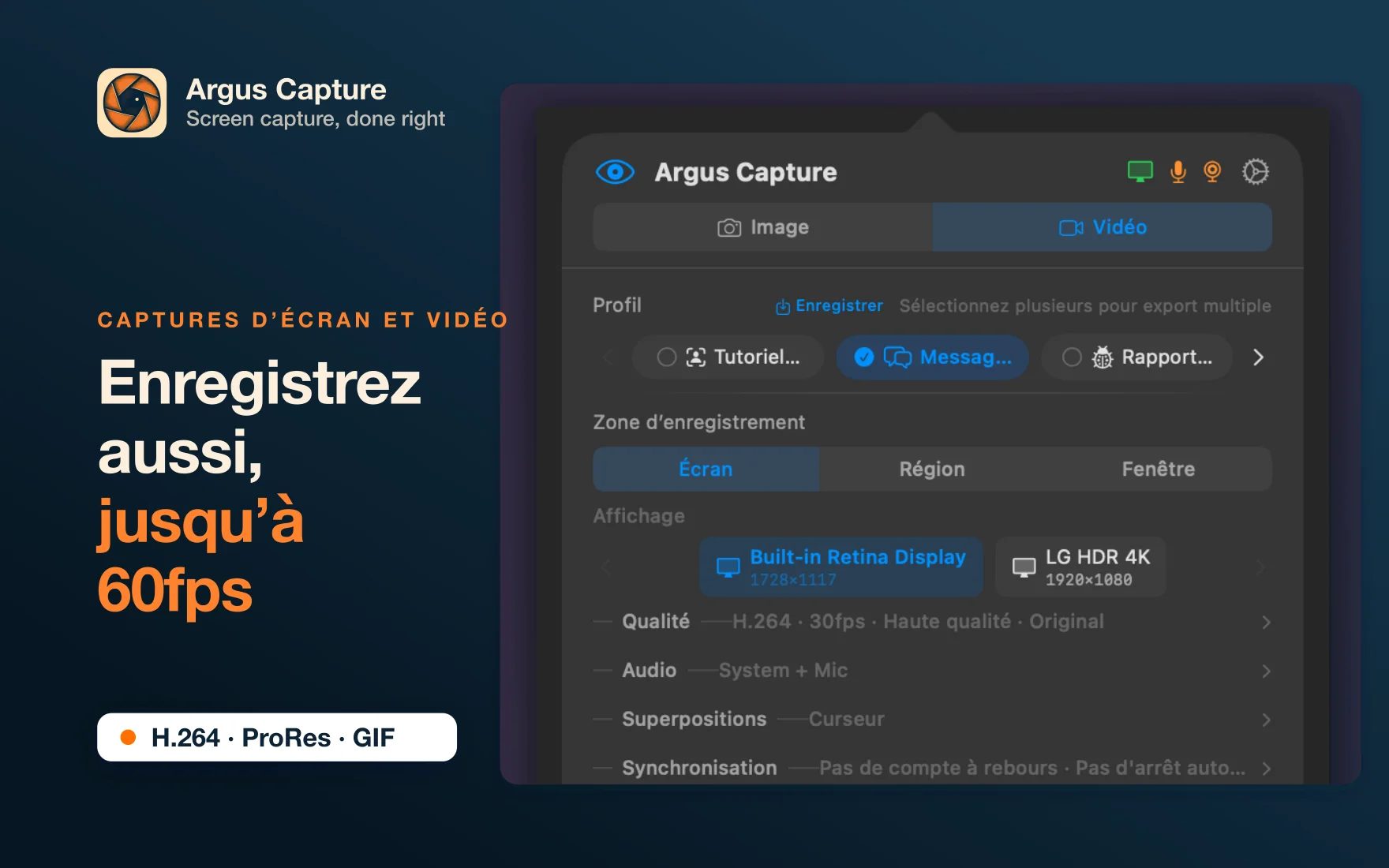Switch to the Vidéo capture tab

point(1102,227)
